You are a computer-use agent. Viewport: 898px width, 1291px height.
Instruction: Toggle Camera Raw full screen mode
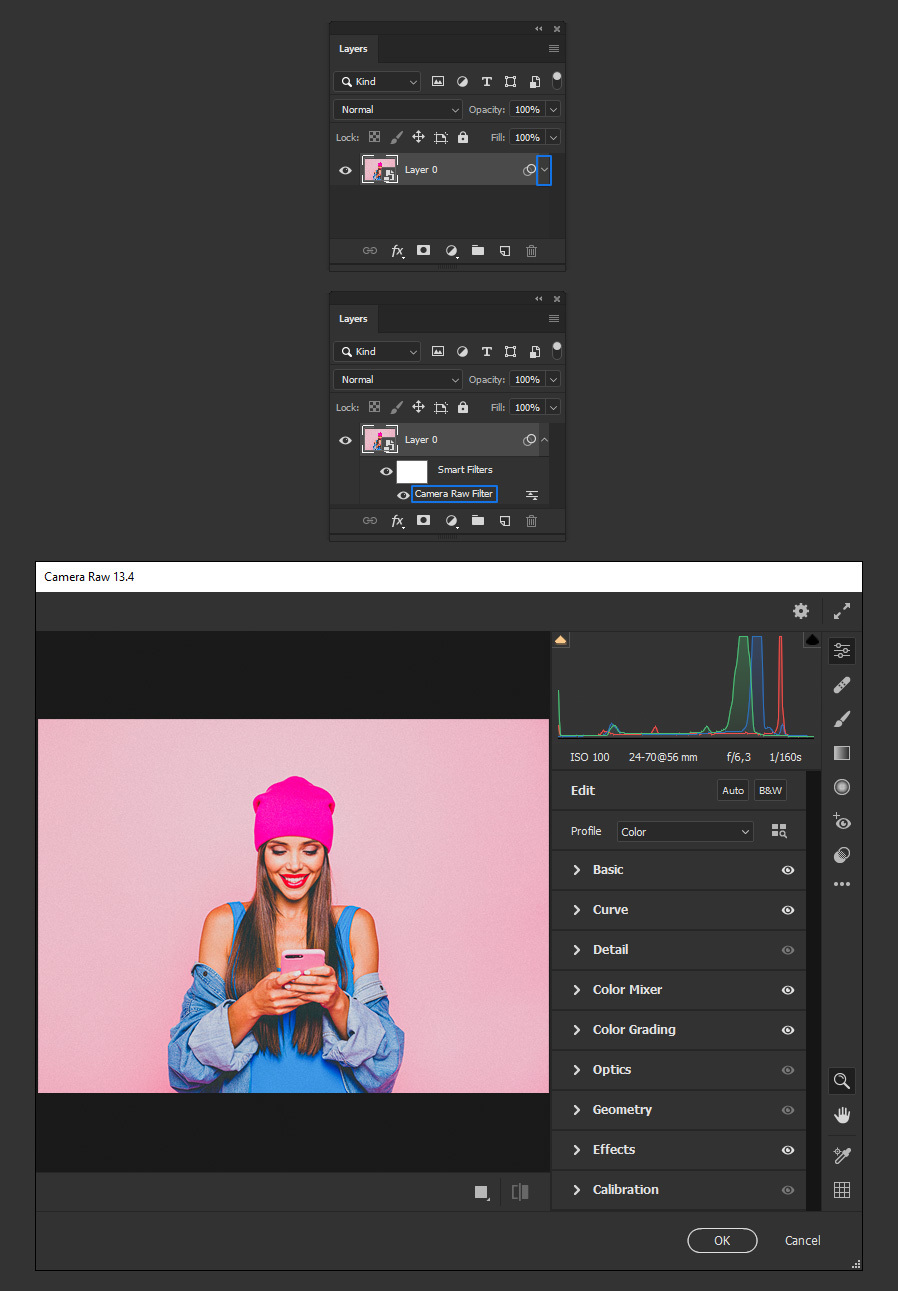coord(842,611)
